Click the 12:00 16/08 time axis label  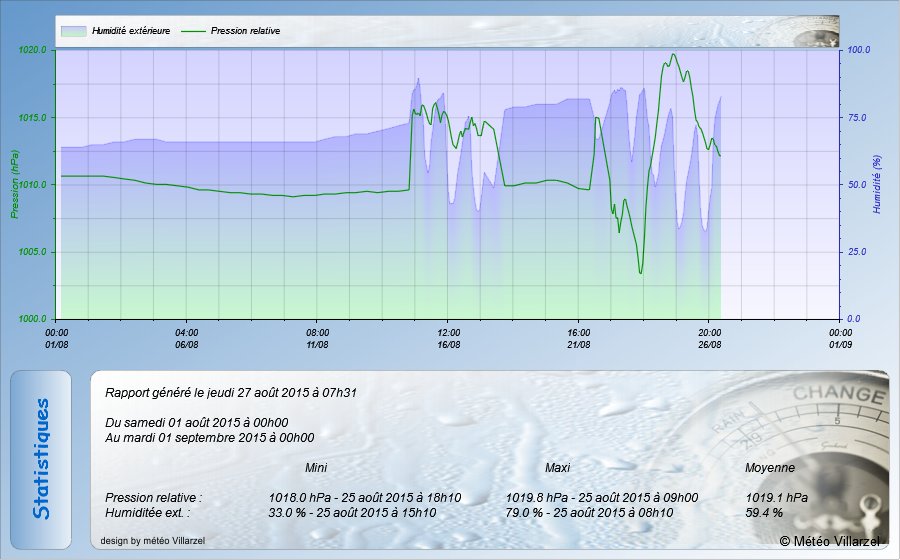(x=448, y=339)
